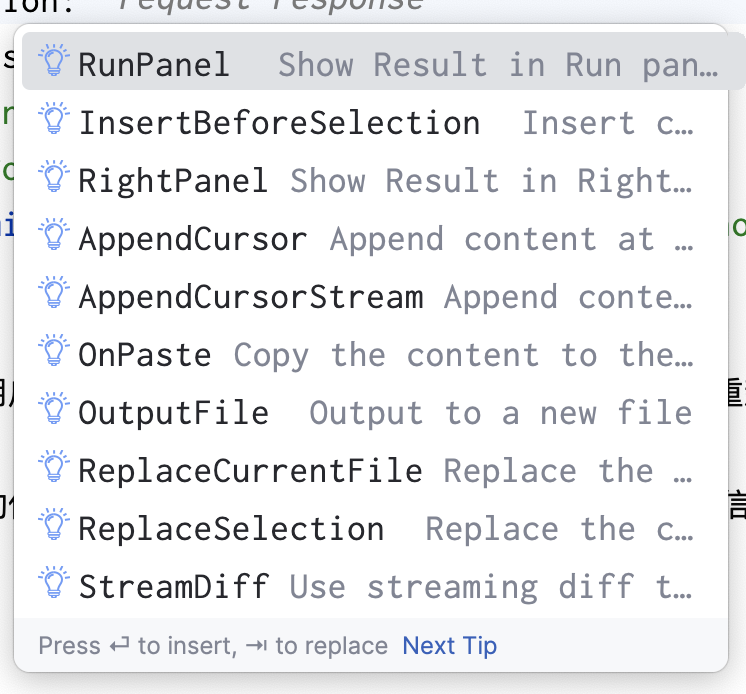Click the lightbulb icon beside AppendCursorStream

(x=52, y=294)
